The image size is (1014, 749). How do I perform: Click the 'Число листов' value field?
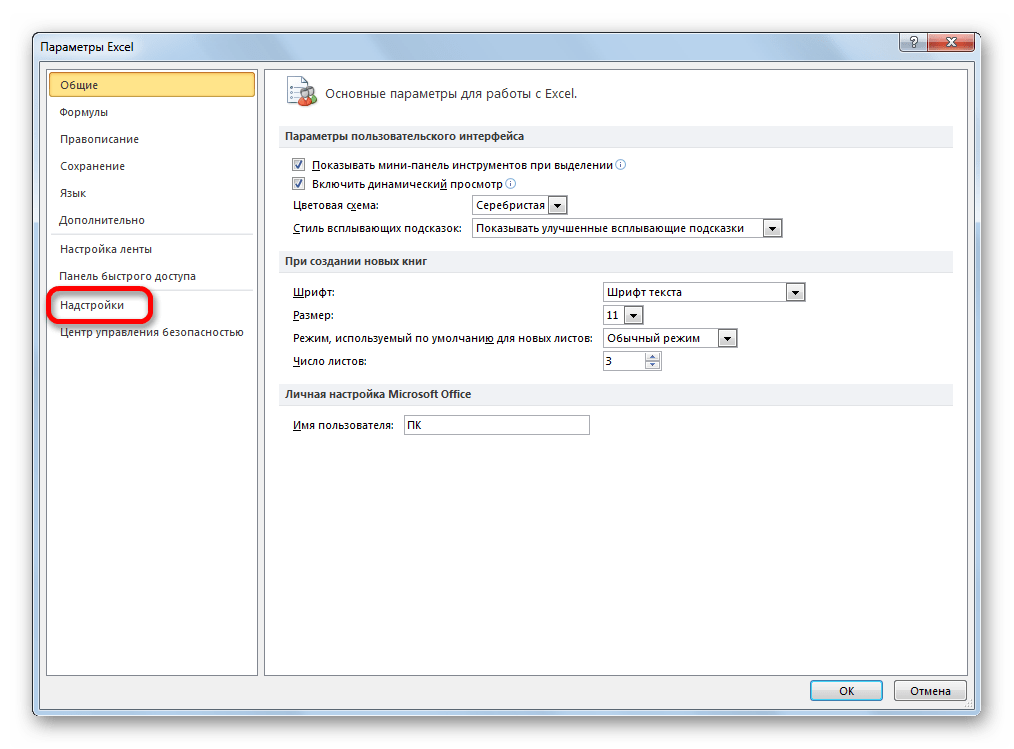[624, 361]
